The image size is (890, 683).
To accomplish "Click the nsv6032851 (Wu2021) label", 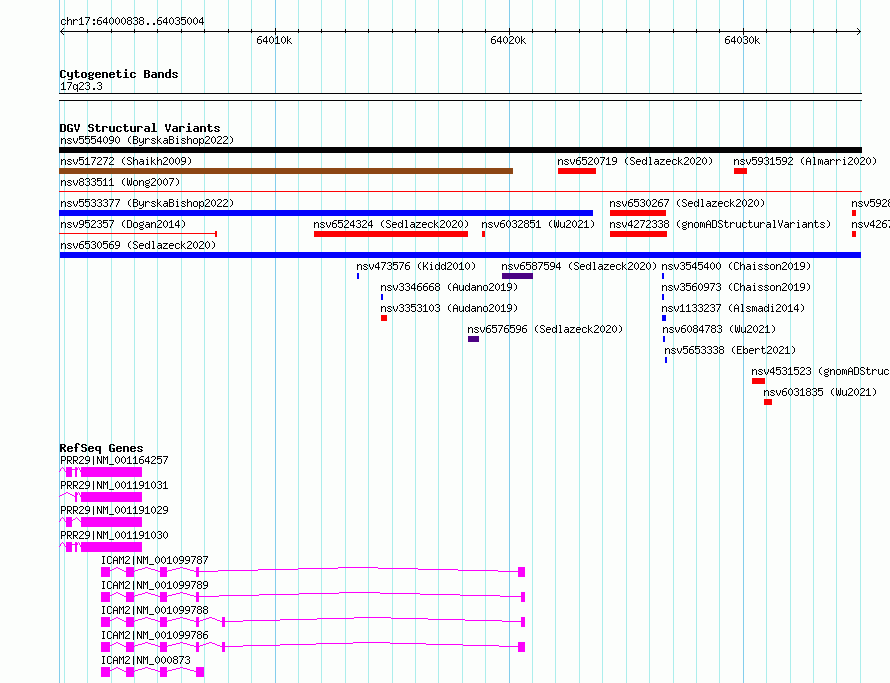I will click(x=538, y=224).
